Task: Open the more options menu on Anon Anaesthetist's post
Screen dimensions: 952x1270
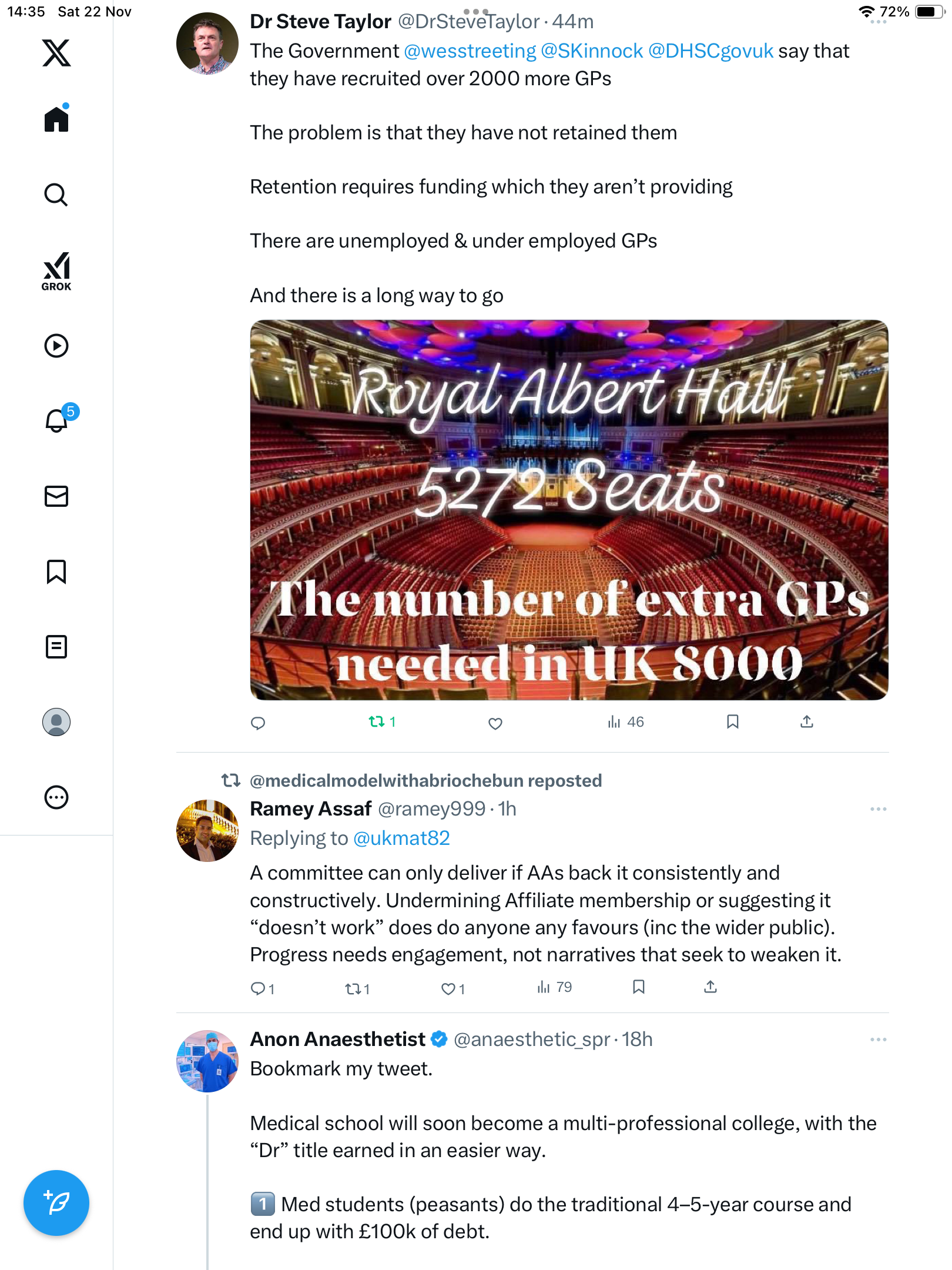Action: pos(878,1040)
